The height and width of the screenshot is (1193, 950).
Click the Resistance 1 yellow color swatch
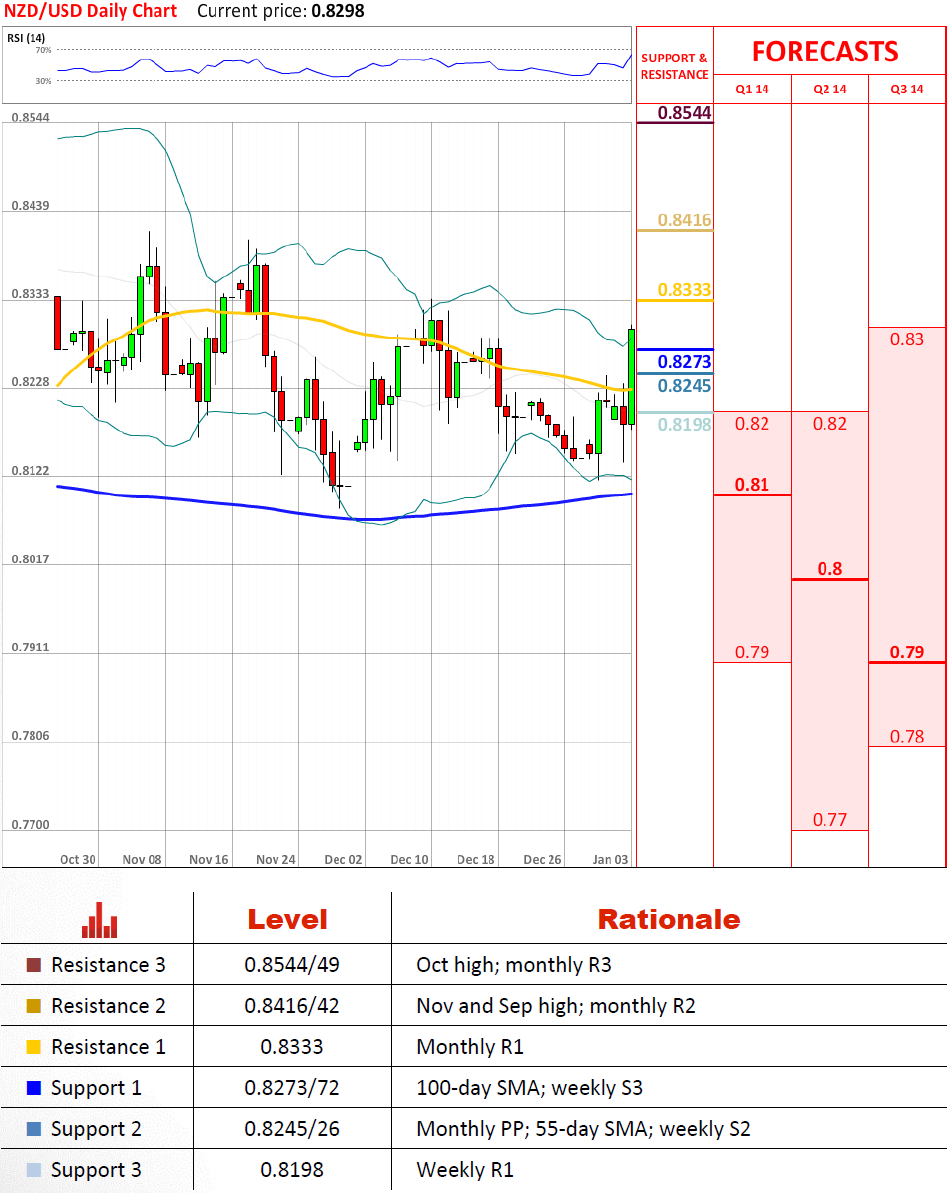pos(34,1047)
